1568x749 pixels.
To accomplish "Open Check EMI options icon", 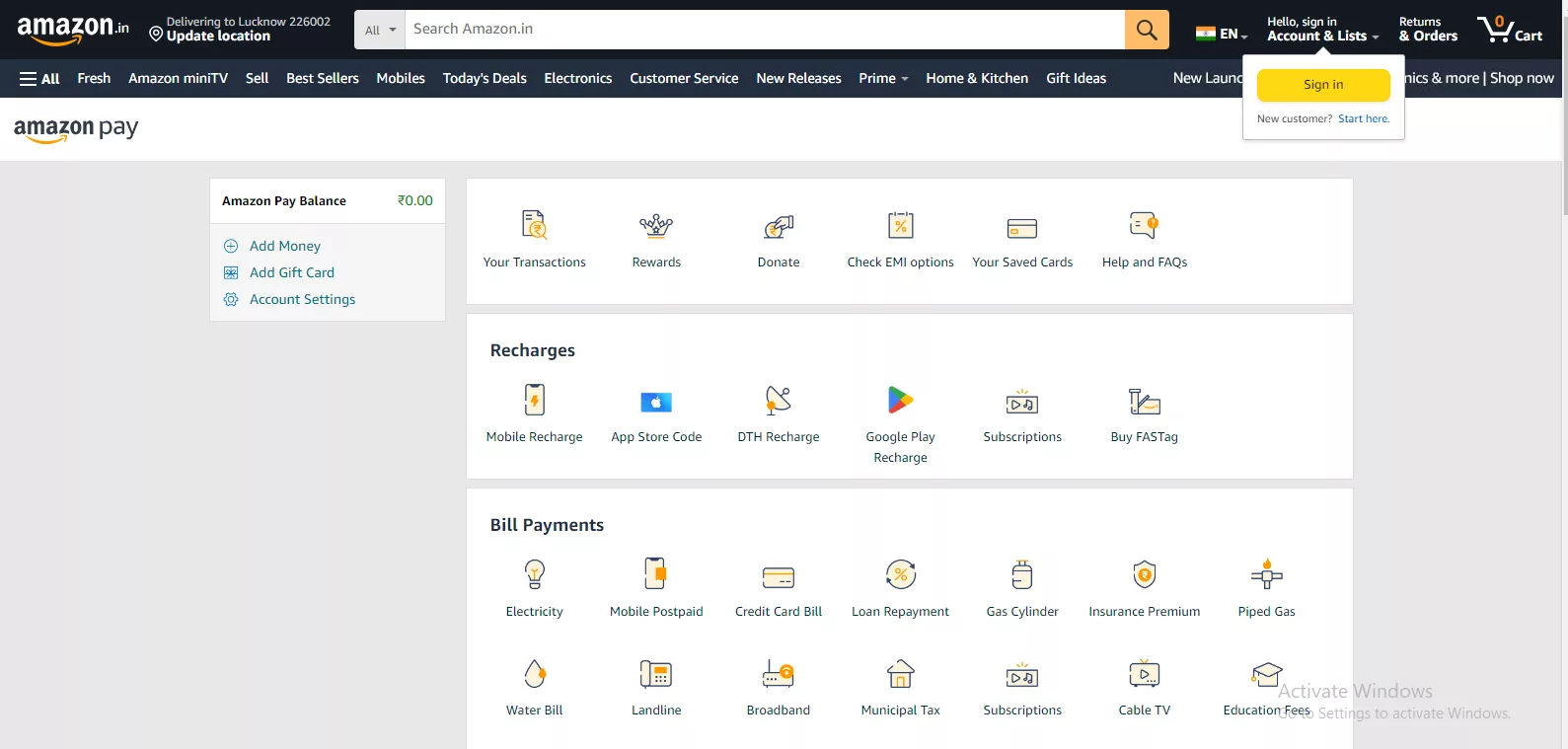I will [901, 226].
